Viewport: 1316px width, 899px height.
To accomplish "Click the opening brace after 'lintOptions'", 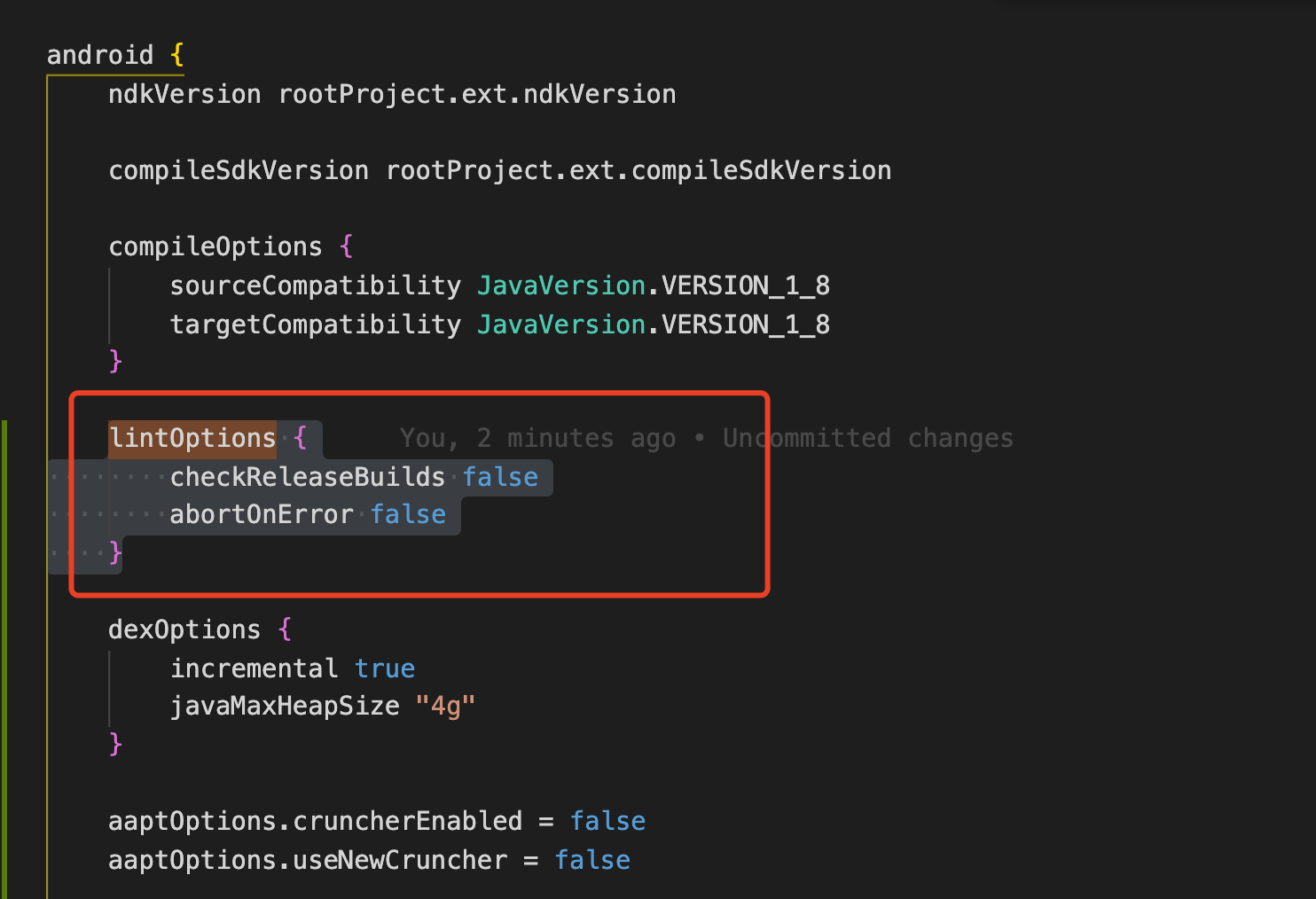I will (301, 438).
